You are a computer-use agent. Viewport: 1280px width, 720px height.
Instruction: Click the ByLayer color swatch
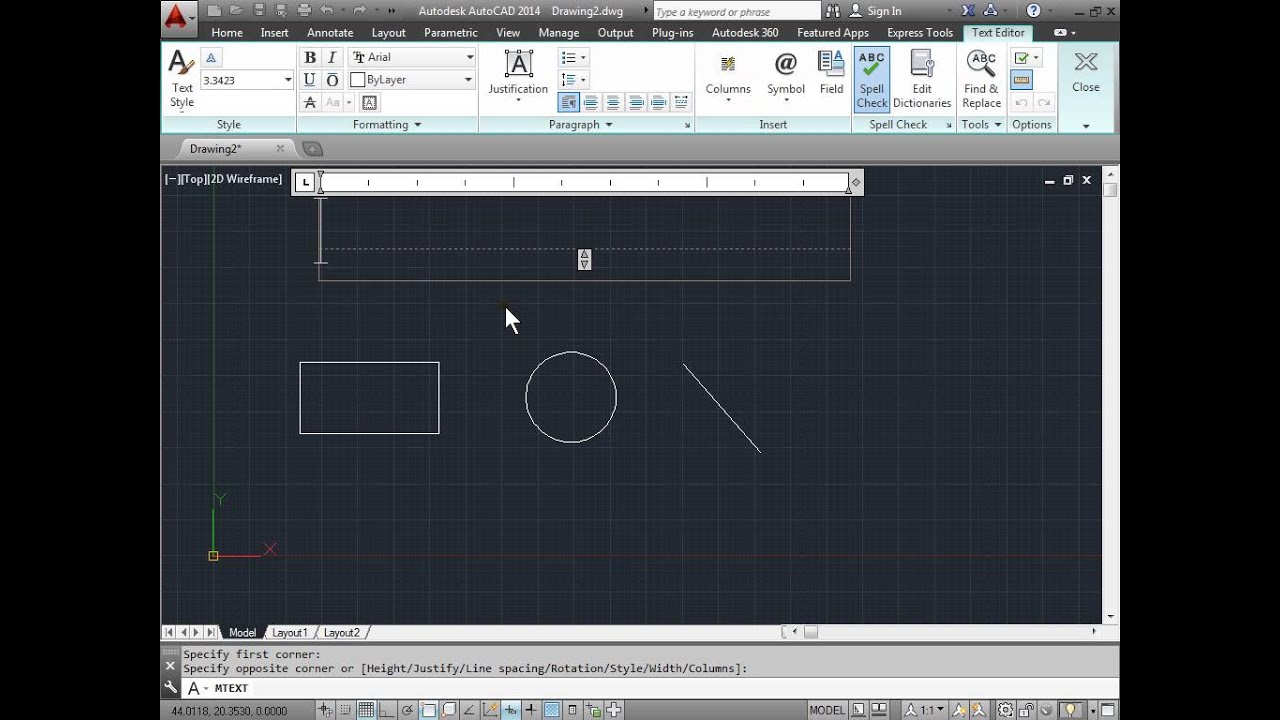point(357,79)
